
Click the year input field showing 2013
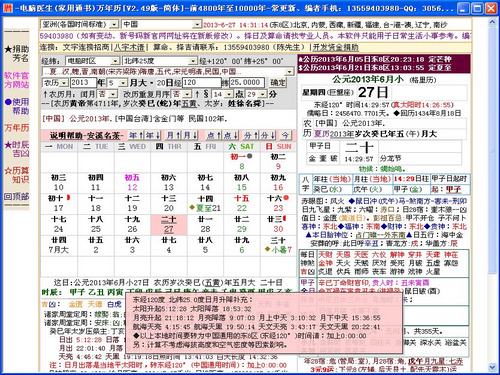tap(83, 83)
